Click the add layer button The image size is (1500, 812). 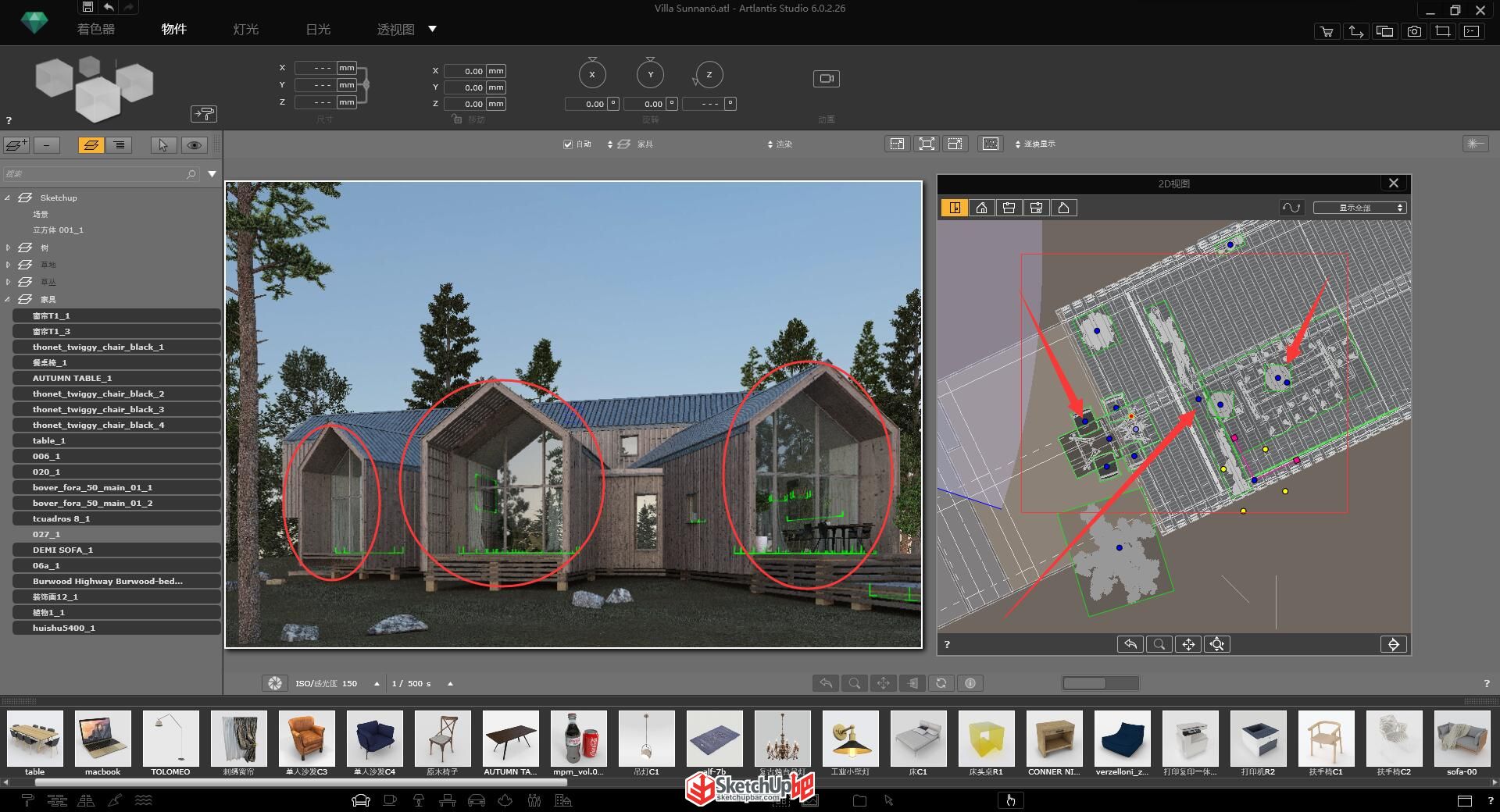click(16, 144)
